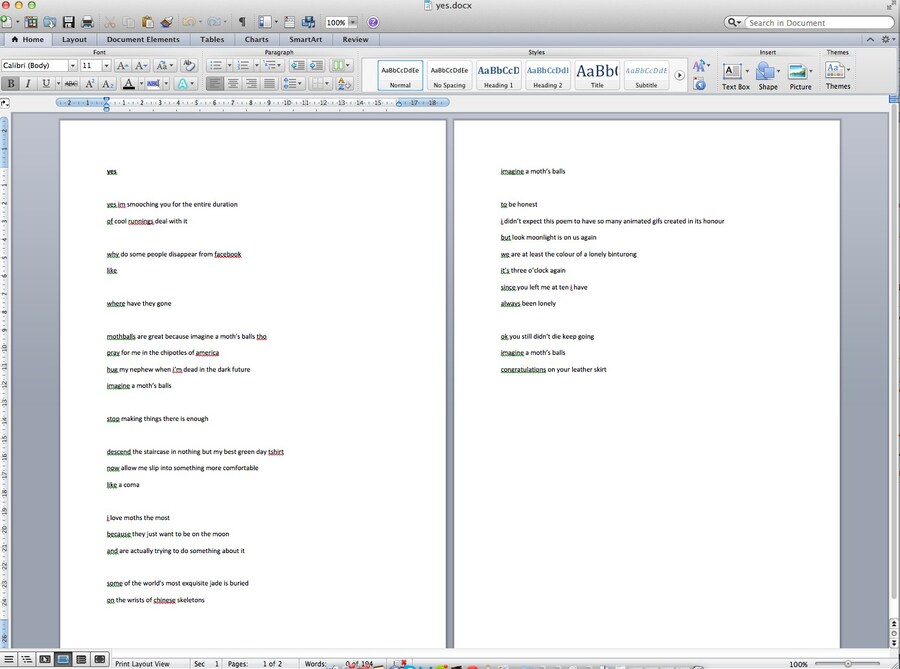Click the Format Painter brush icon

(x=166, y=22)
